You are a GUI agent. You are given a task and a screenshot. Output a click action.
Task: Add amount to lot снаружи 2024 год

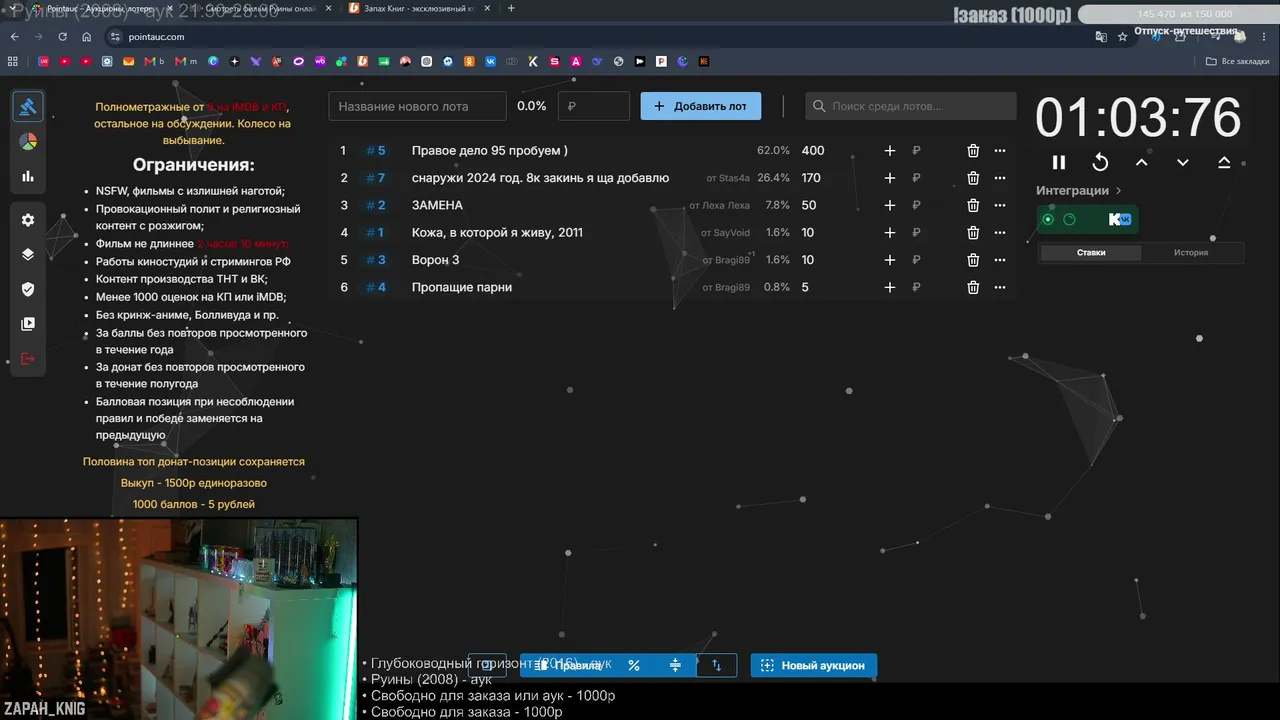(x=890, y=178)
